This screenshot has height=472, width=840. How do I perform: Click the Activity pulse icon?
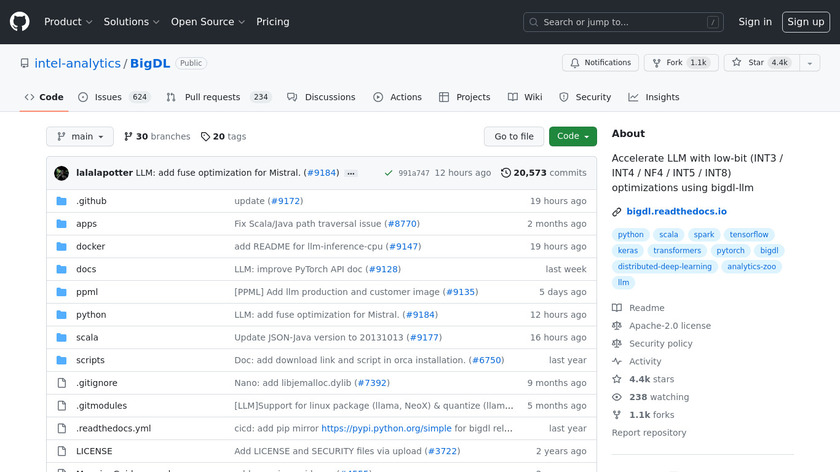coord(617,362)
